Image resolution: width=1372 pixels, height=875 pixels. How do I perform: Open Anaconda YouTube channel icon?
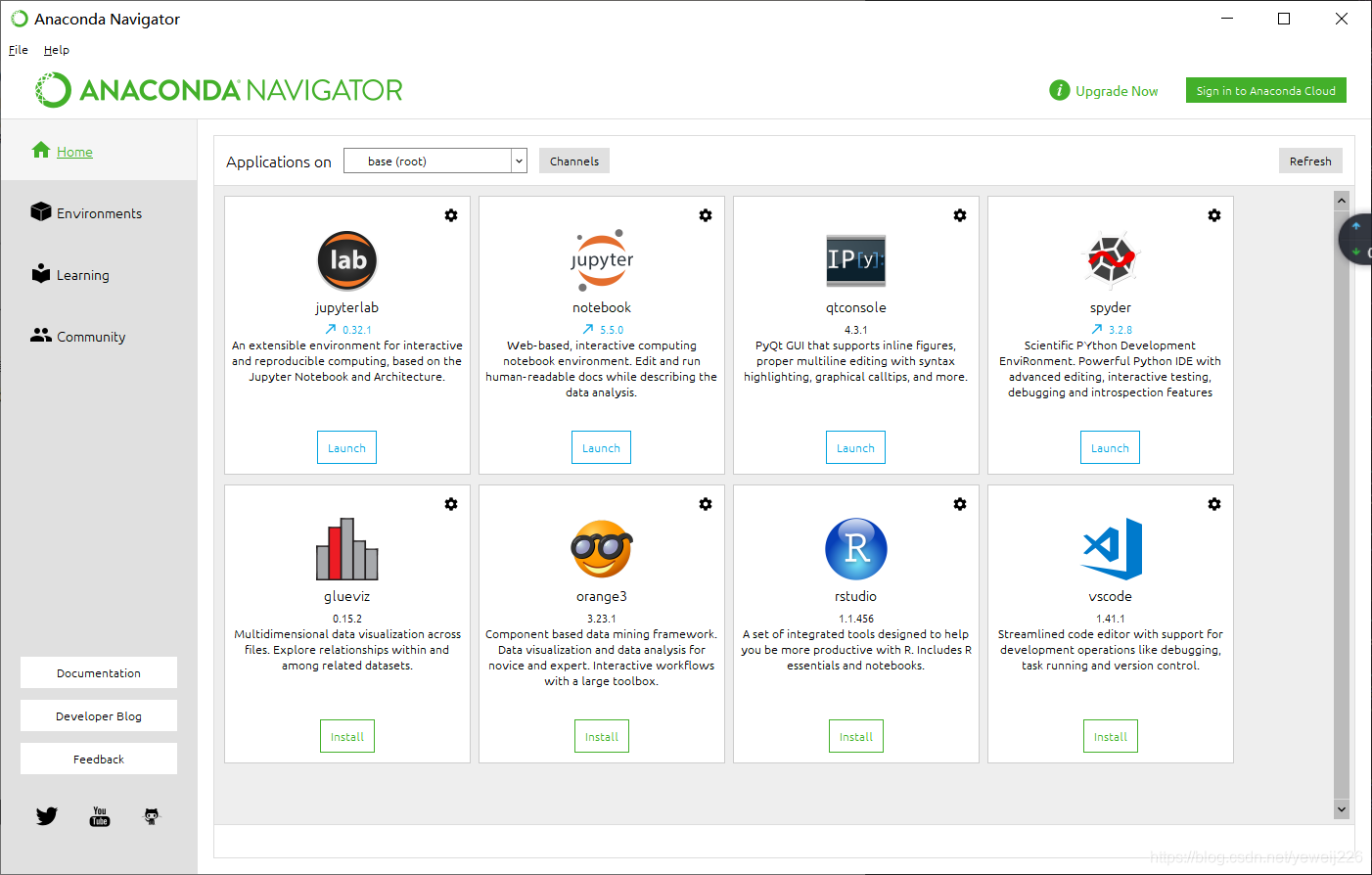click(100, 816)
